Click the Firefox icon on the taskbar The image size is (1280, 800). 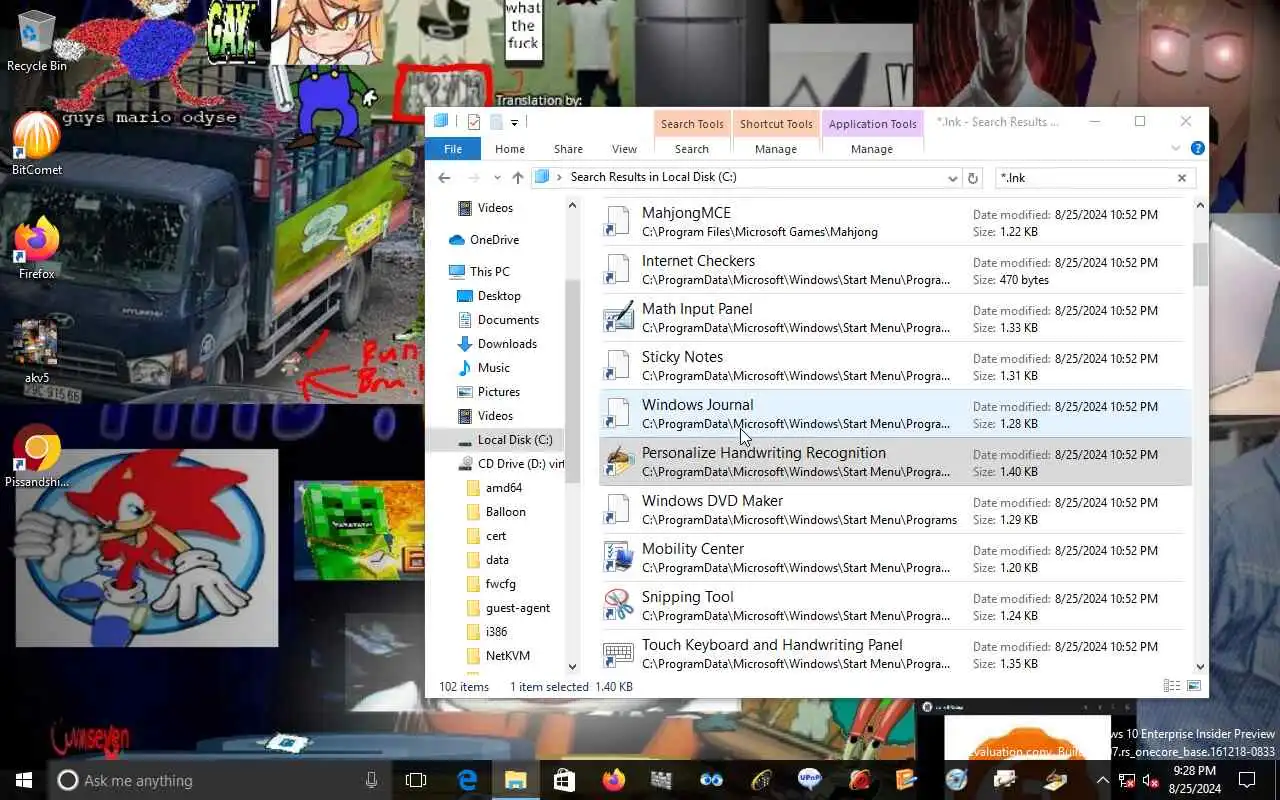pyautogui.click(x=613, y=780)
